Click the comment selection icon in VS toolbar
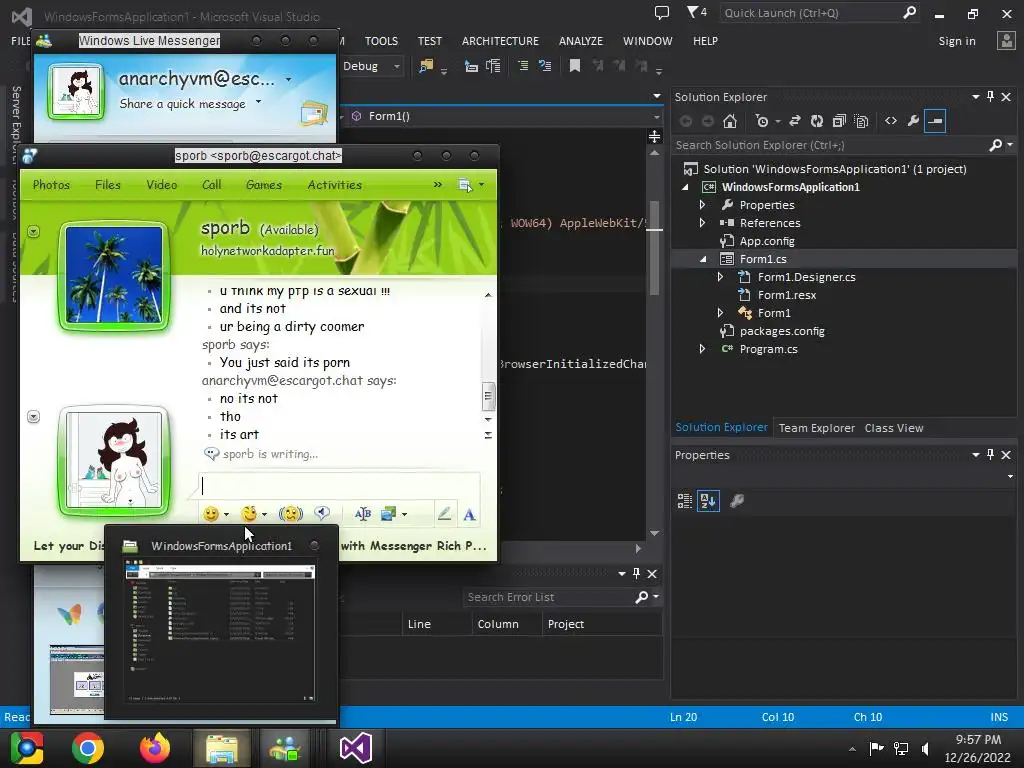 pos(522,66)
